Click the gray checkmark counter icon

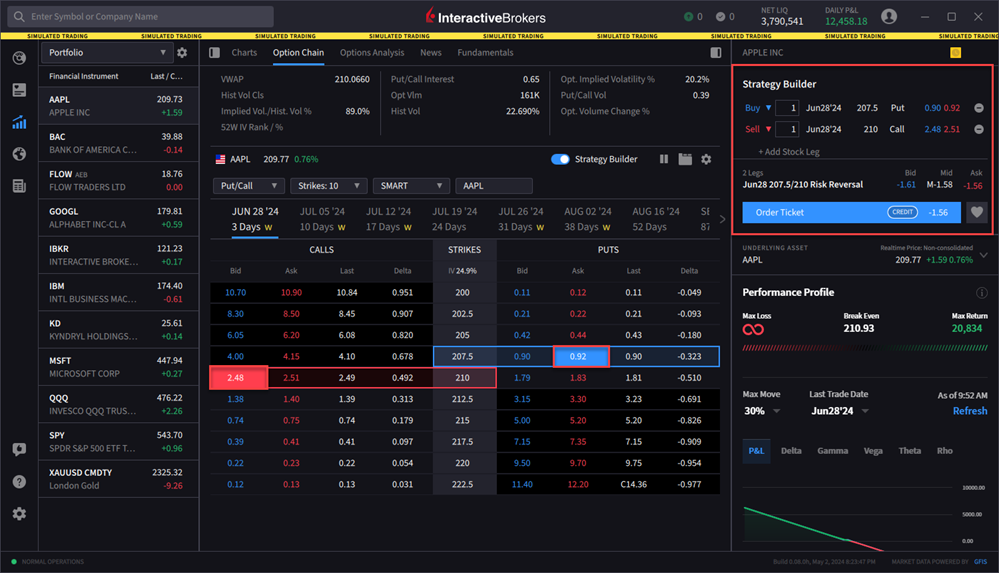[725, 17]
